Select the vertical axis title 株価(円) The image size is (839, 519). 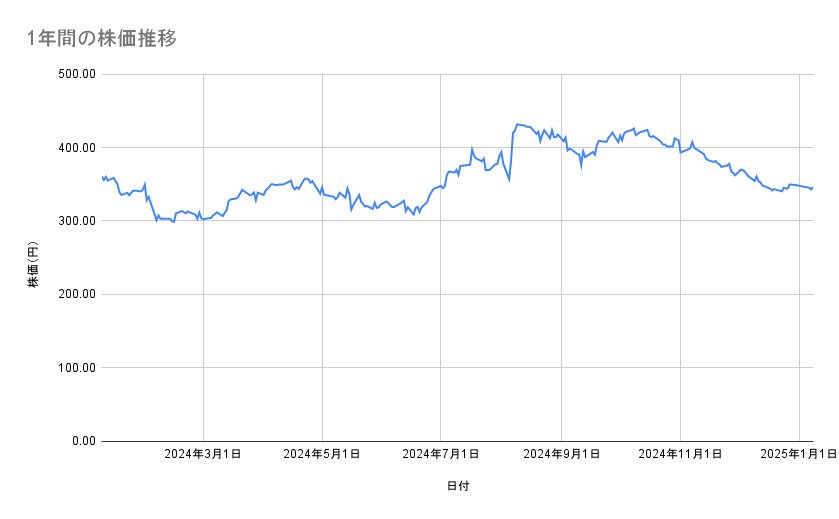[33, 258]
